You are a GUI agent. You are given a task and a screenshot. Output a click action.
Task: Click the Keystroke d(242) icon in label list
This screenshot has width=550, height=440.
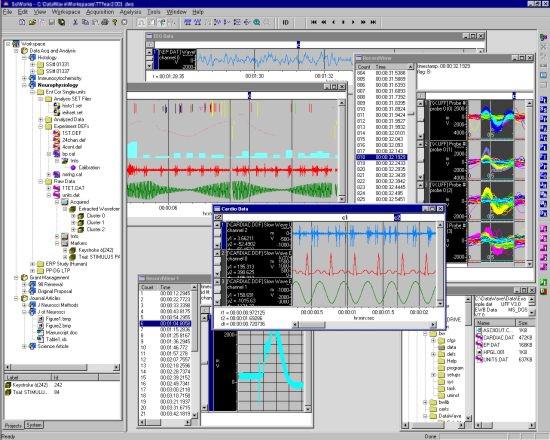[8, 385]
